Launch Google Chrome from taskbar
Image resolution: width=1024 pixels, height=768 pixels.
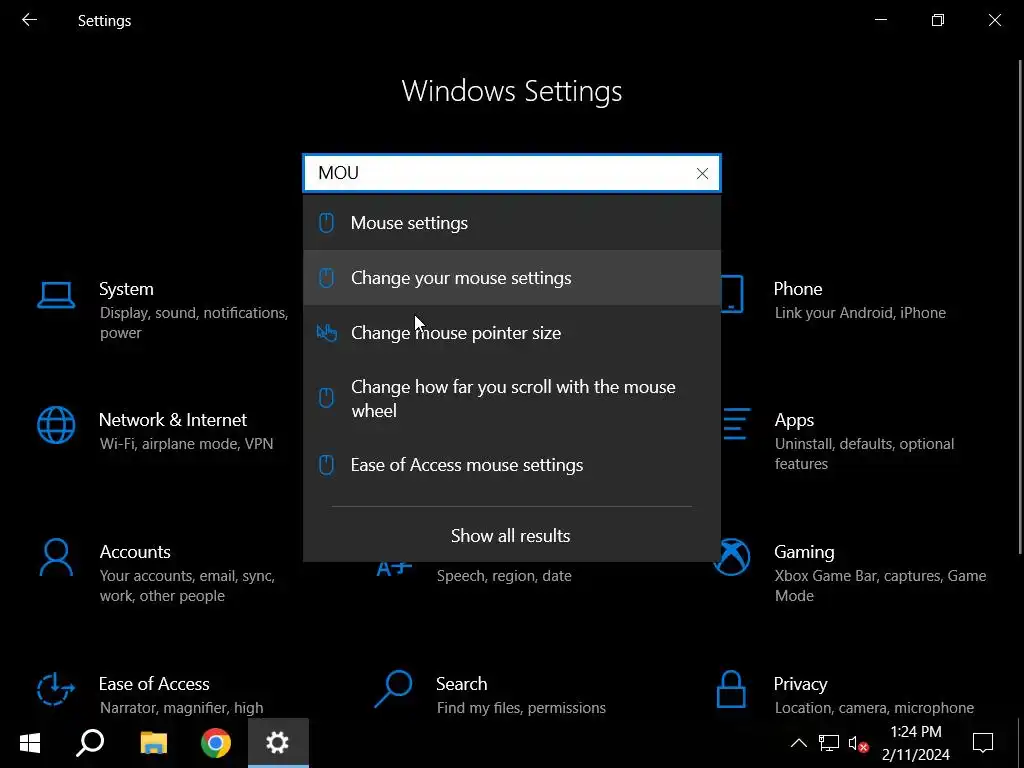coord(216,743)
